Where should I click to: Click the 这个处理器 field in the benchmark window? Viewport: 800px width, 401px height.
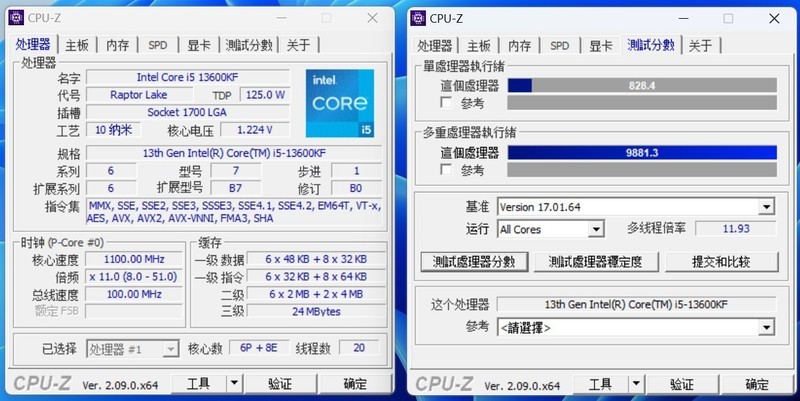pos(636,305)
